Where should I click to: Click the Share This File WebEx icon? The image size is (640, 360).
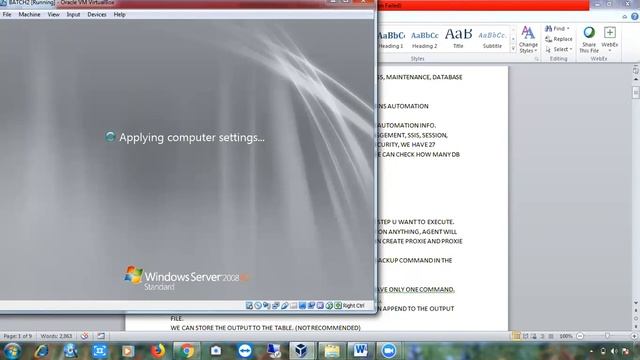coord(589,40)
